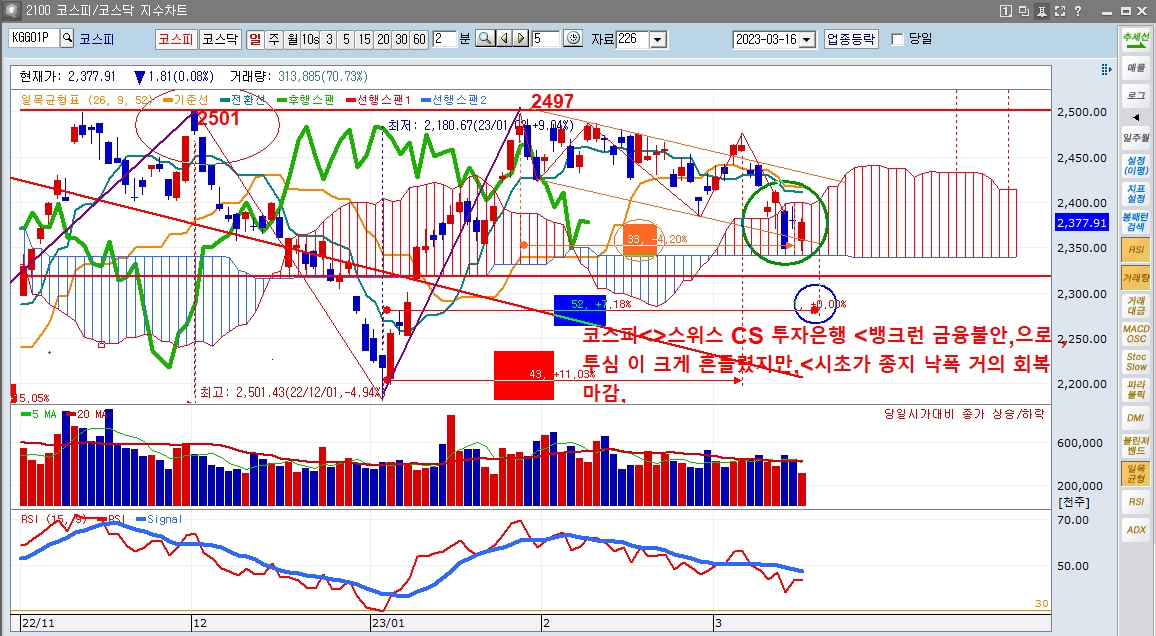Toggle the 볼린저밴드 indicator on
This screenshot has height=636, width=1156.
click(x=1136, y=445)
